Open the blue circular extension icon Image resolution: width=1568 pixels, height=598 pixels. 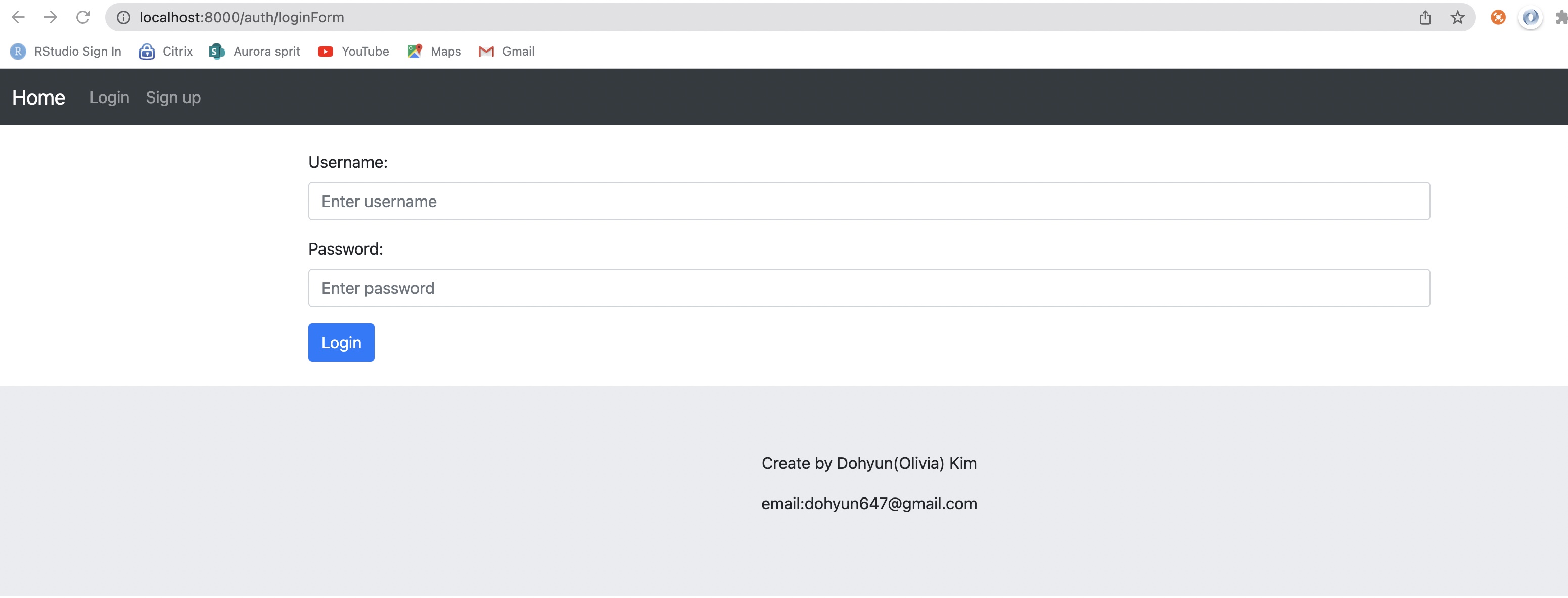click(x=1530, y=18)
